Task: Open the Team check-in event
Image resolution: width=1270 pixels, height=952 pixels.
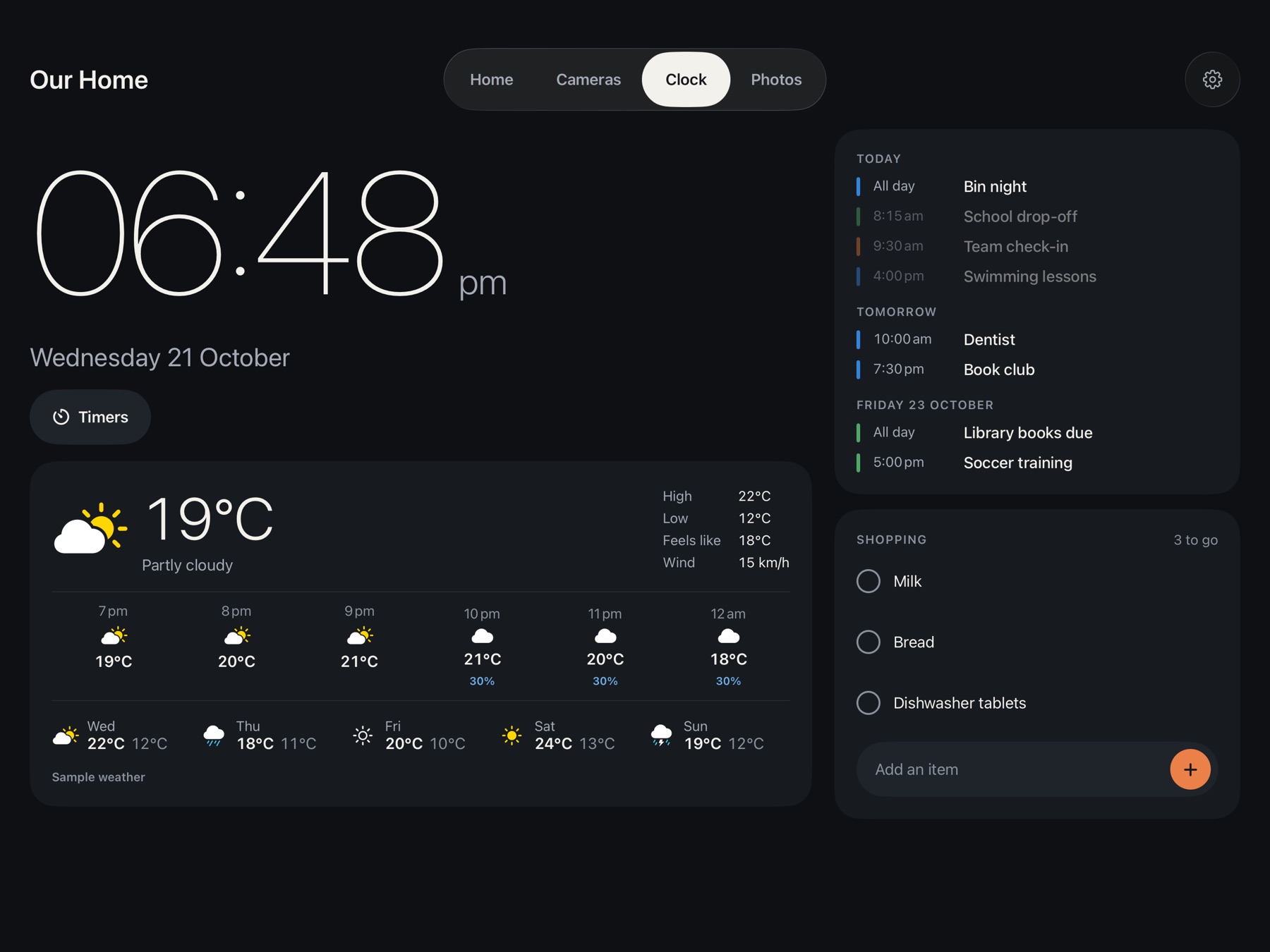Action: (x=1036, y=246)
